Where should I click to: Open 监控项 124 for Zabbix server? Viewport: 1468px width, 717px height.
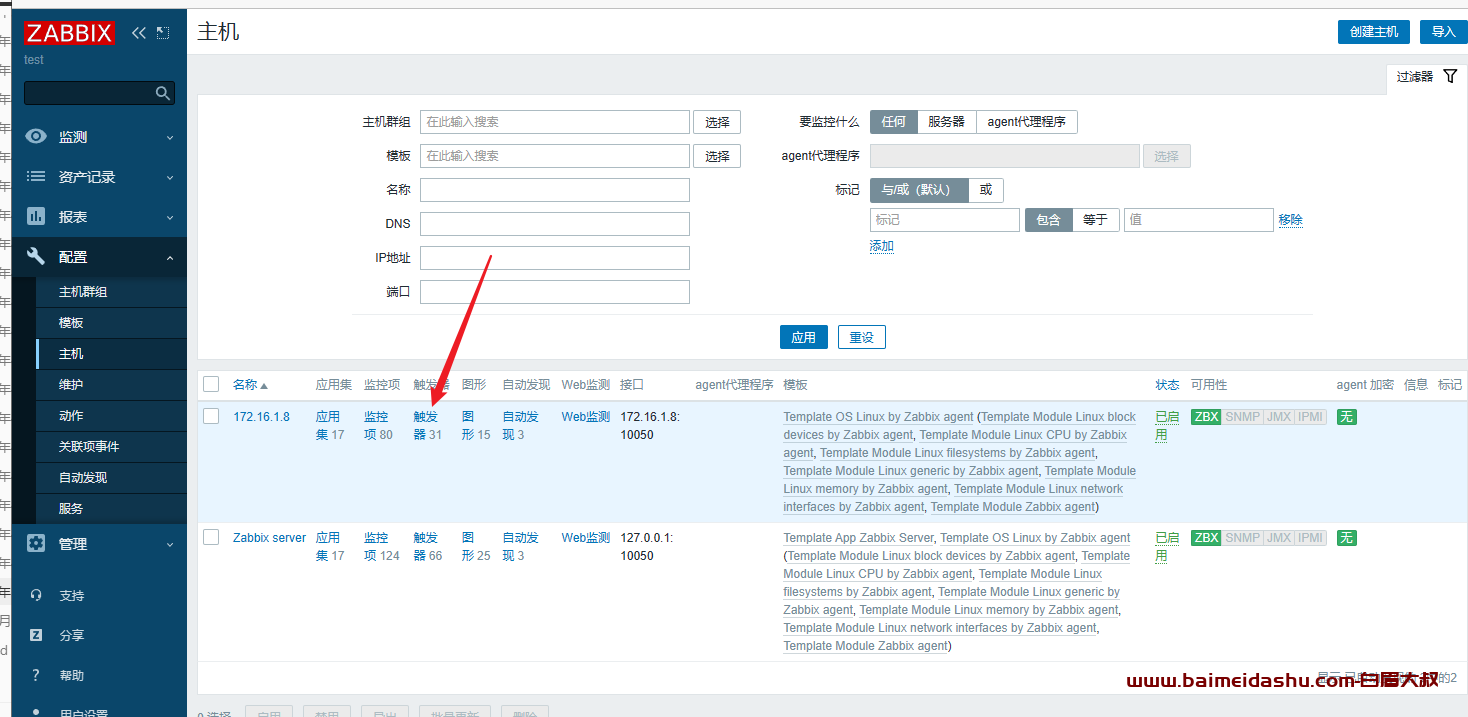(x=382, y=547)
